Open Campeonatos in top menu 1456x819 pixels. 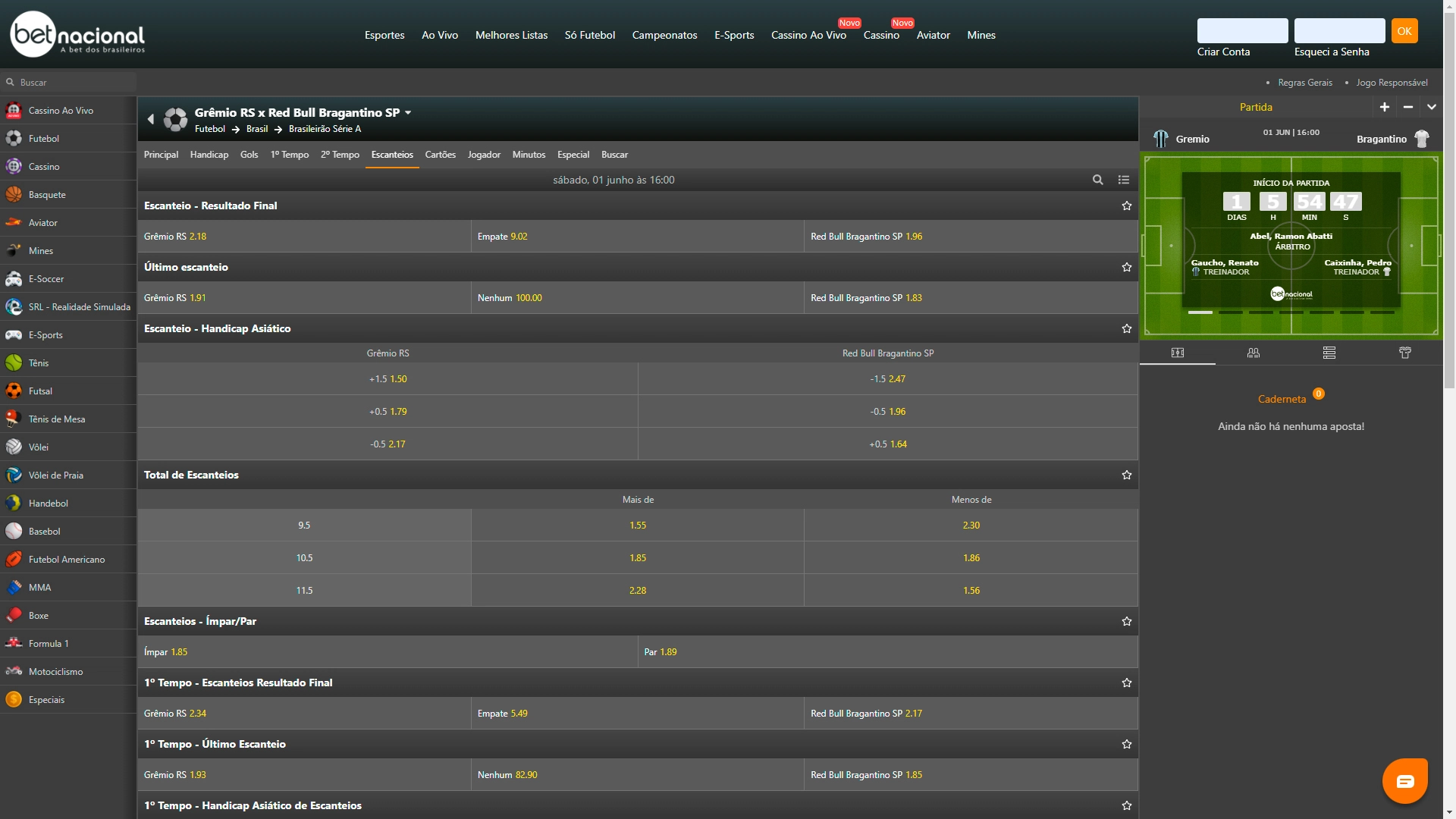coord(664,35)
